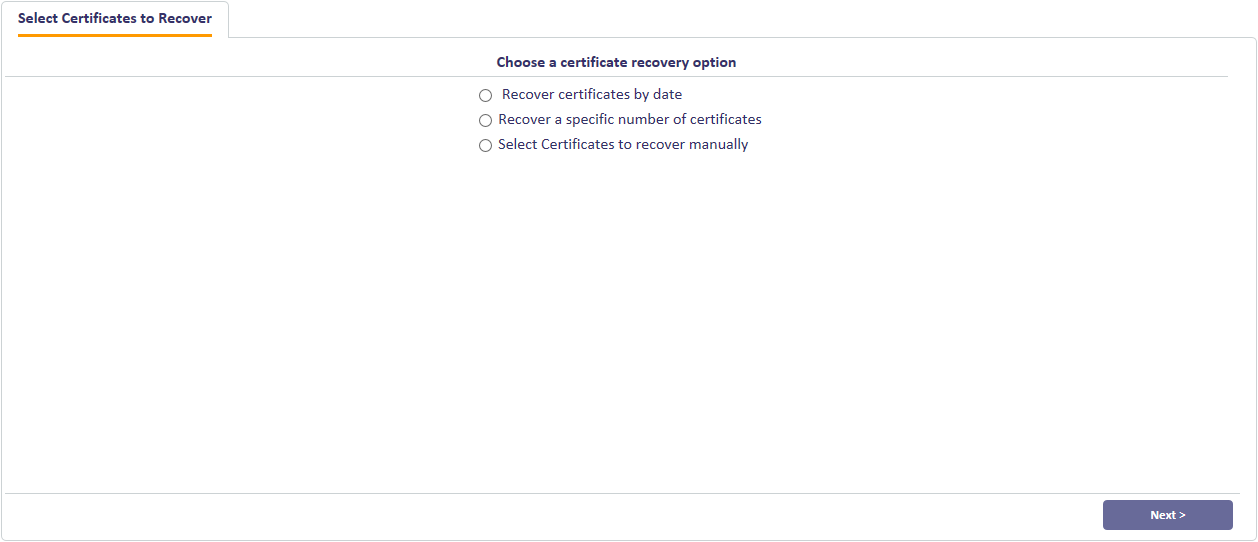Click the 'Choose a certificate recovery option' heading
This screenshot has width=1258, height=542.
click(x=616, y=62)
